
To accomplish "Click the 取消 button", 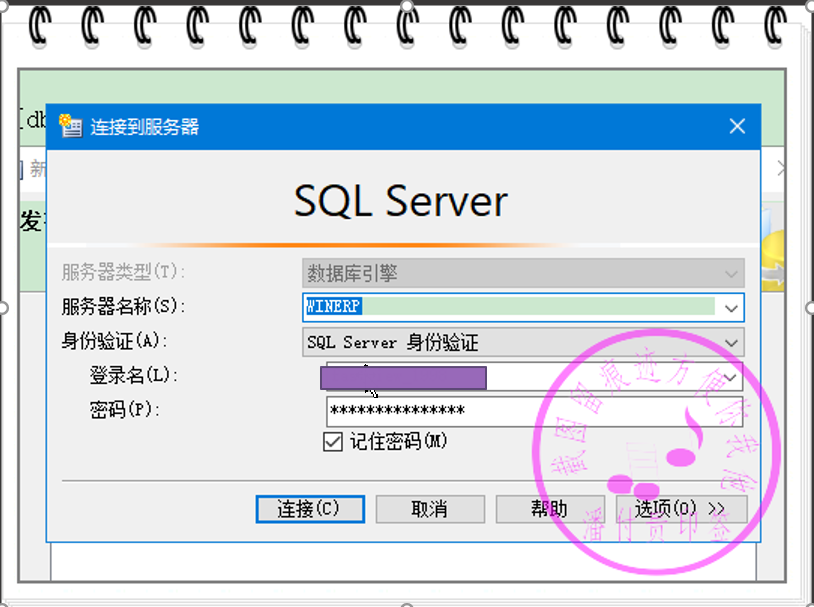I will [430, 509].
